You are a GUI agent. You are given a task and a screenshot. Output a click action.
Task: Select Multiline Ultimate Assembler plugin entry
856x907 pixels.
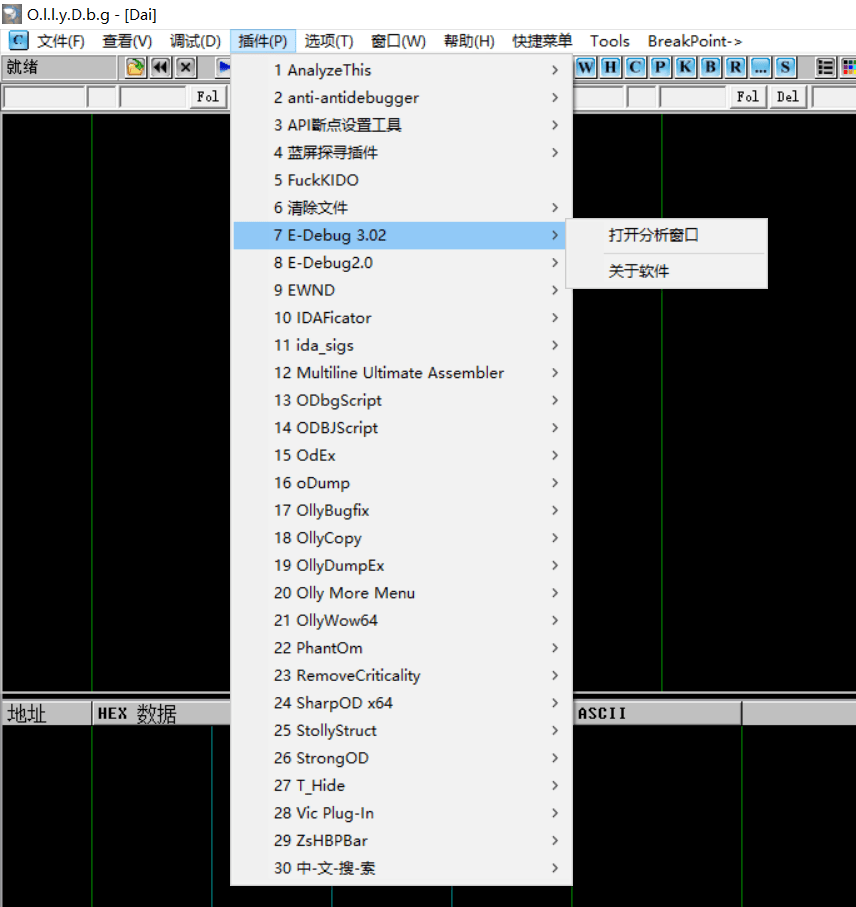pyautogui.click(x=401, y=373)
